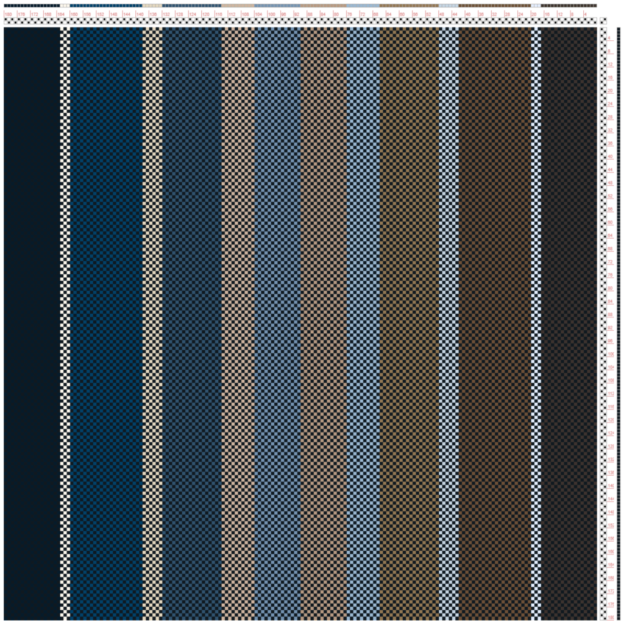Click the checkered threading row above the drawdown
The height and width of the screenshot is (622, 624).
pos(300,22)
